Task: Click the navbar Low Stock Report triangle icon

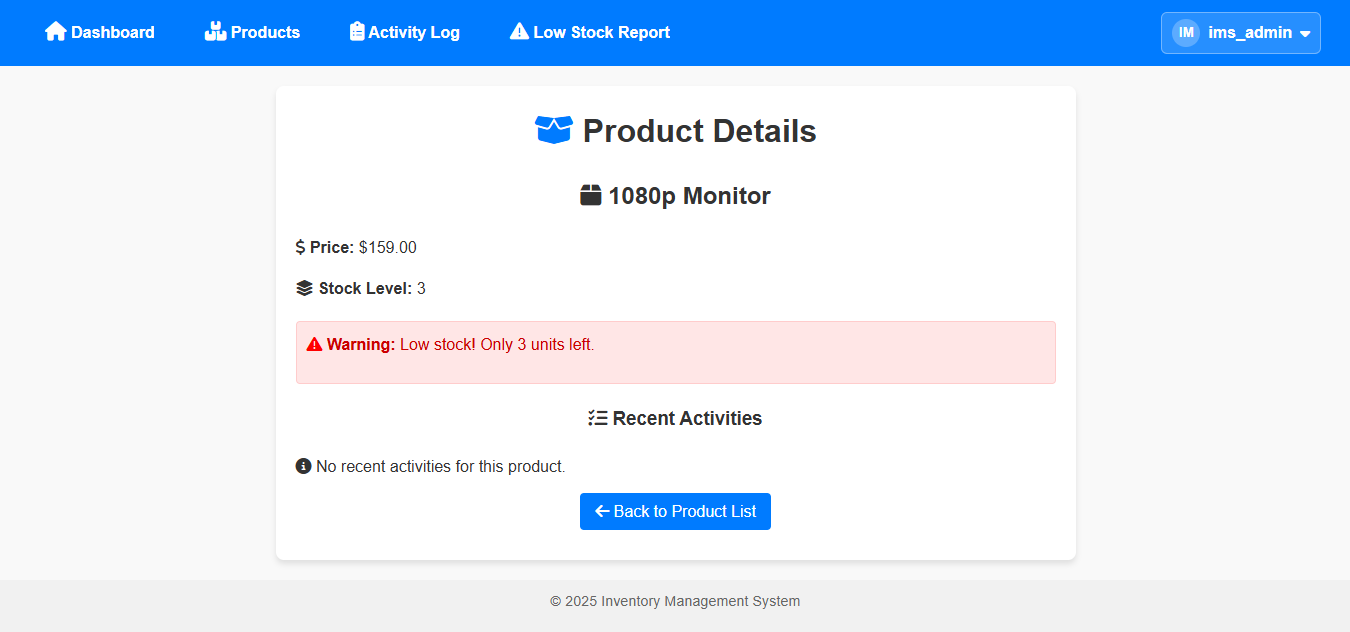Action: (x=519, y=32)
